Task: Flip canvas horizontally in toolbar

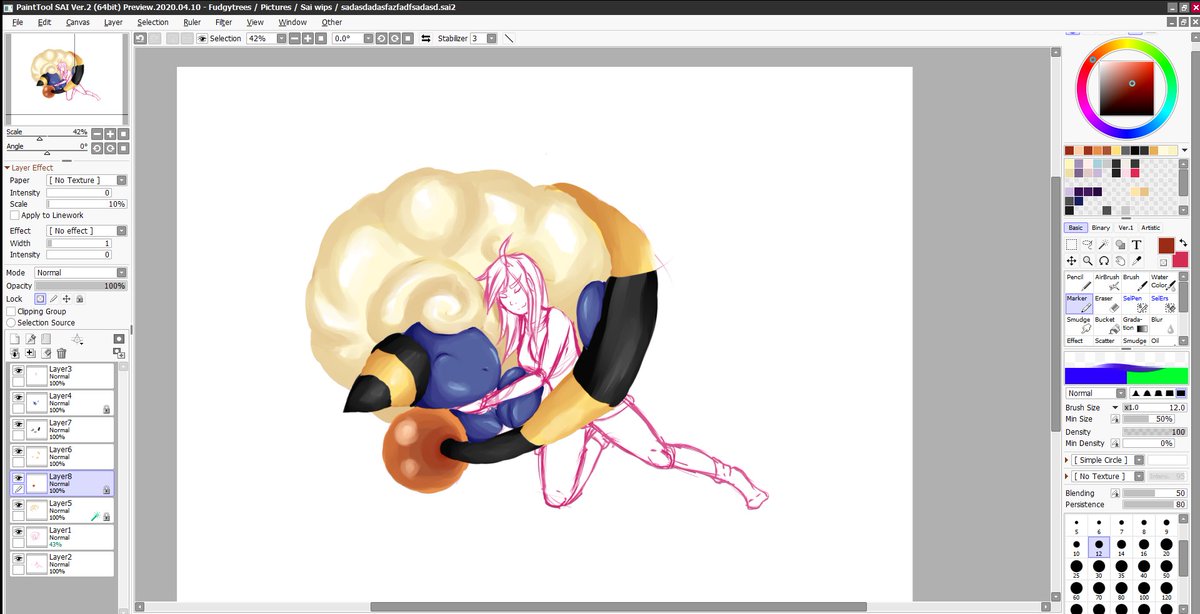Action: click(427, 38)
